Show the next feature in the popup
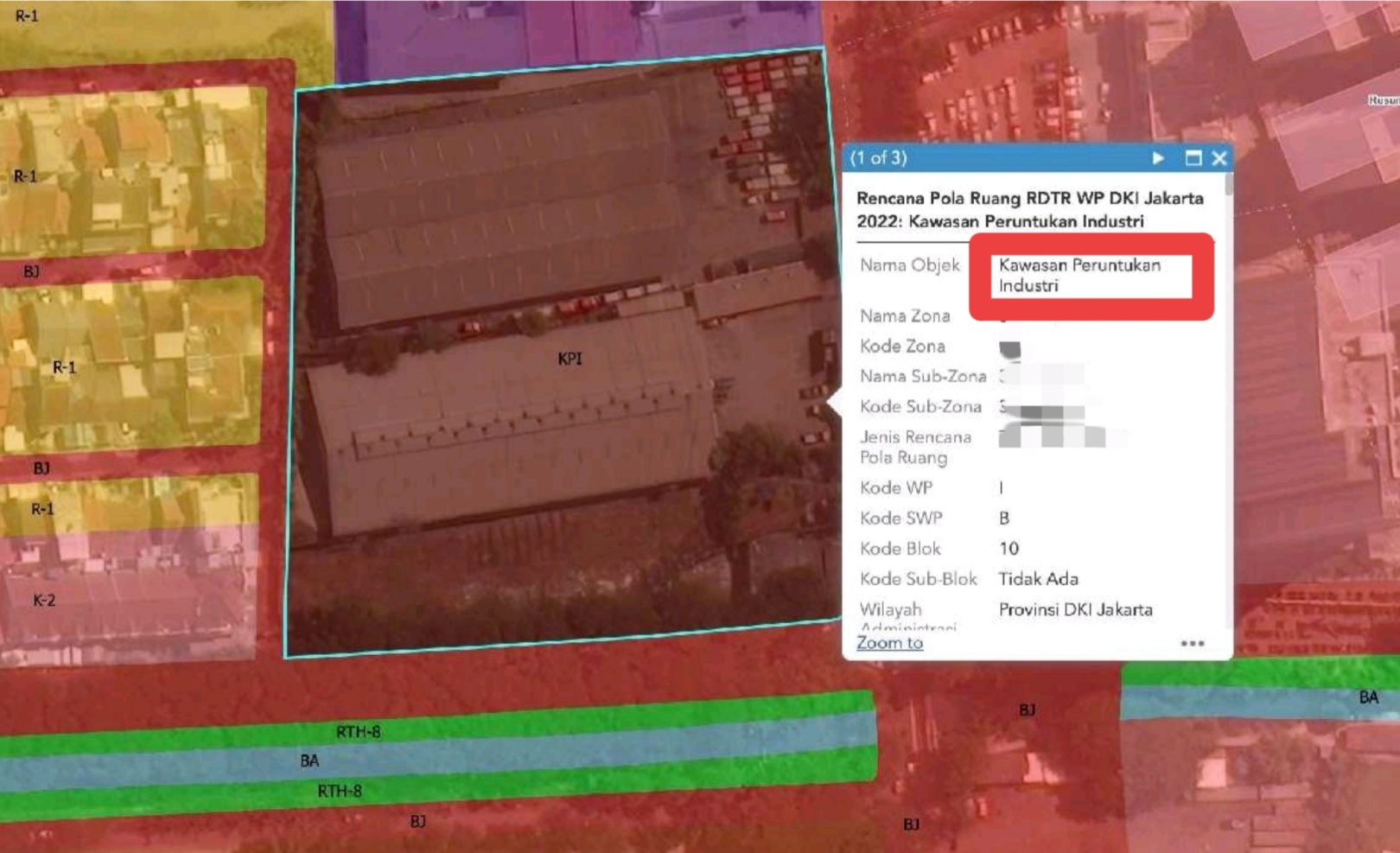 click(1157, 158)
